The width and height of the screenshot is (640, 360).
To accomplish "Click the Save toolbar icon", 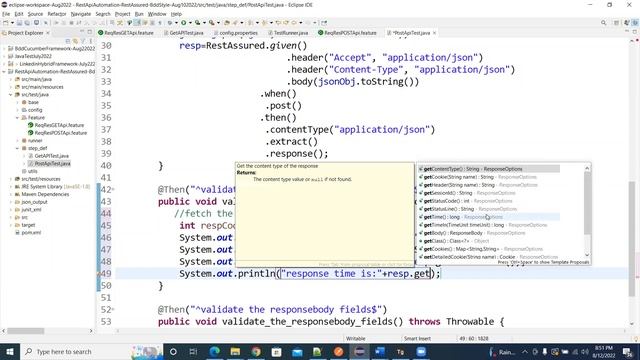I will tap(19, 23).
